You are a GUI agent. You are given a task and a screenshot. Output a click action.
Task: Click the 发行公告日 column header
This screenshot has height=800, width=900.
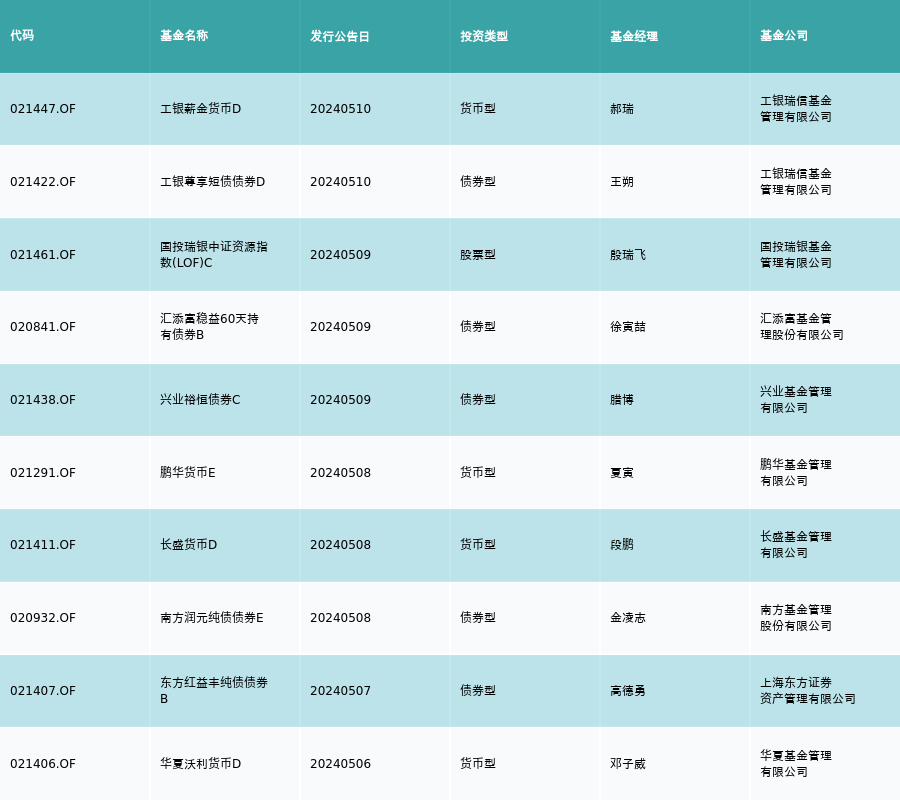340,36
